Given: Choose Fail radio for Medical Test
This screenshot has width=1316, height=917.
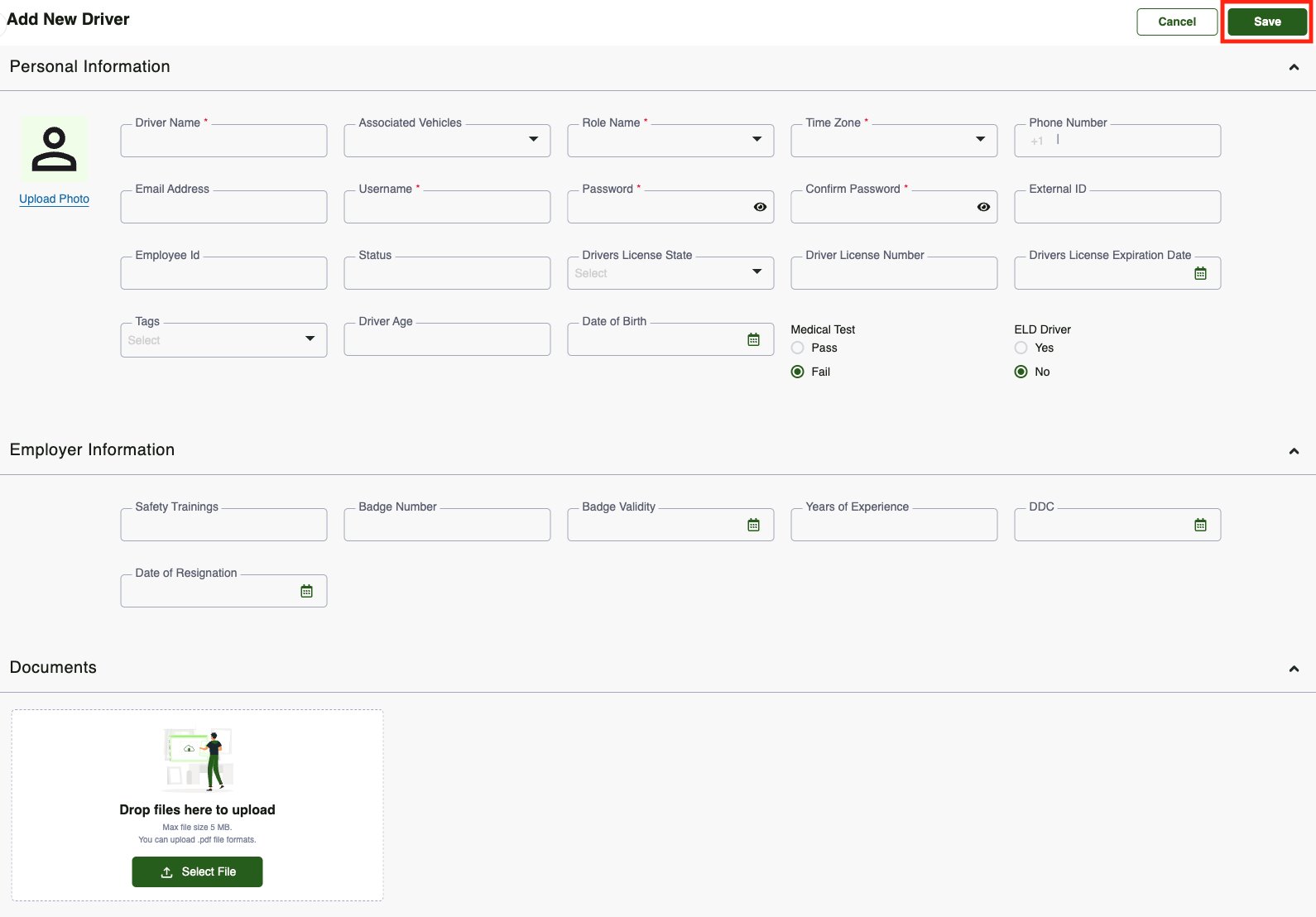Looking at the screenshot, I should click(x=798, y=372).
